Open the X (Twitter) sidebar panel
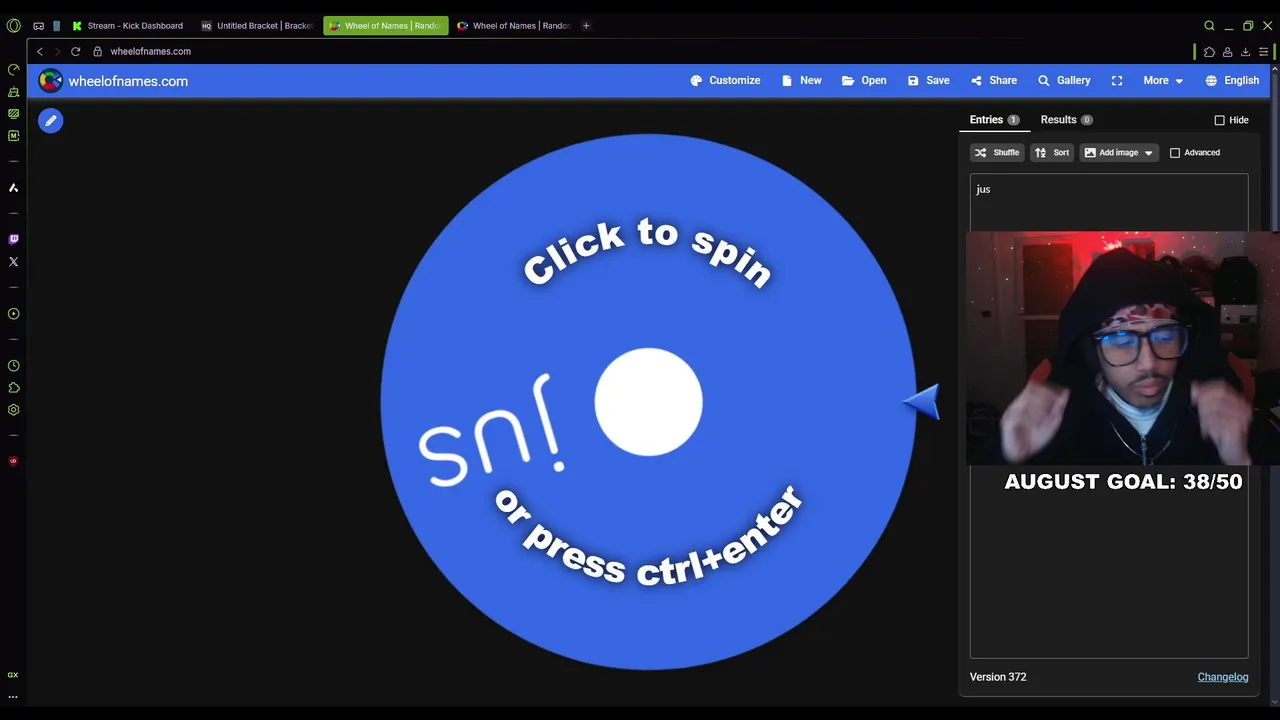Screen dimensions: 1280x720 point(13,262)
